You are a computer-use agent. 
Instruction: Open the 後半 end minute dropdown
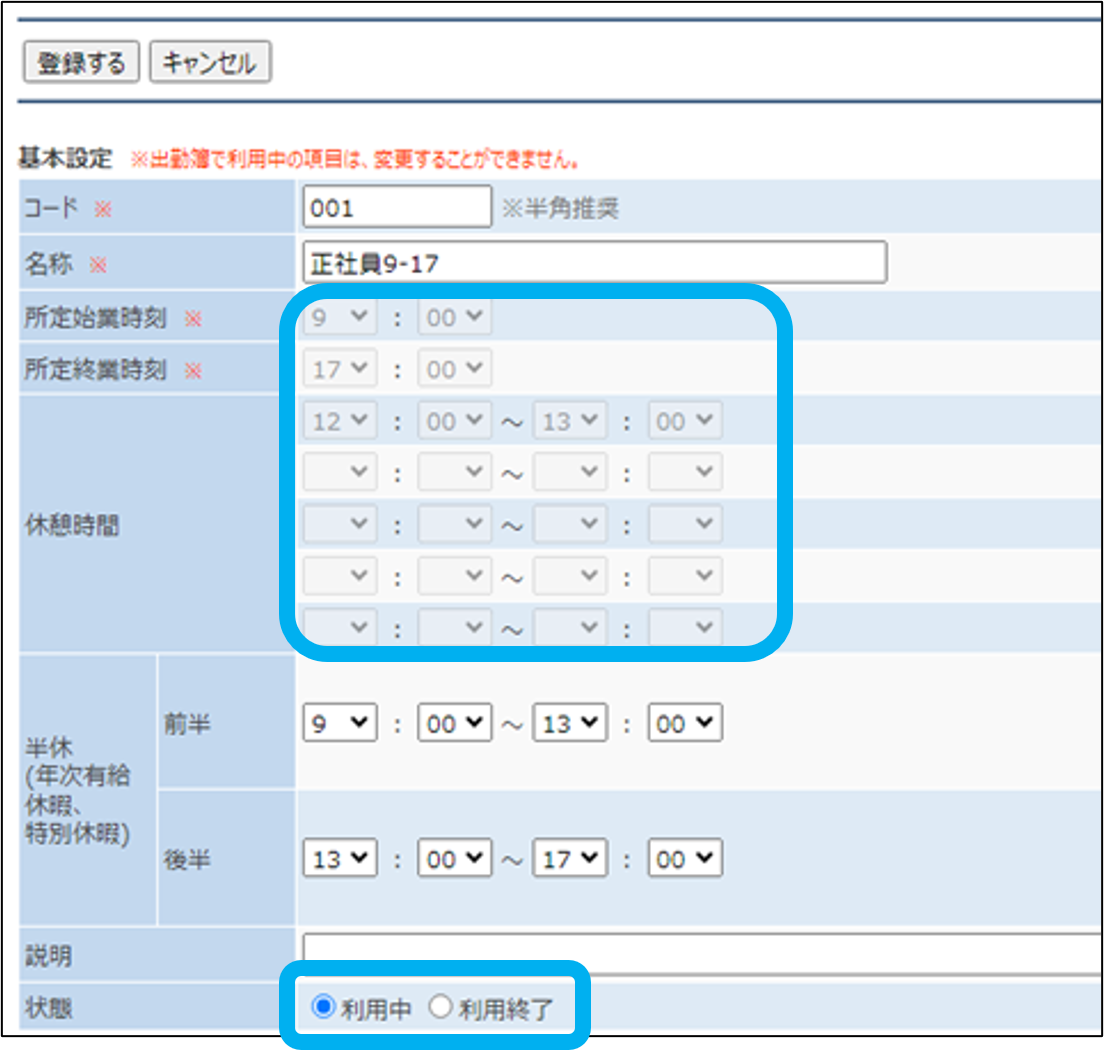point(685,858)
